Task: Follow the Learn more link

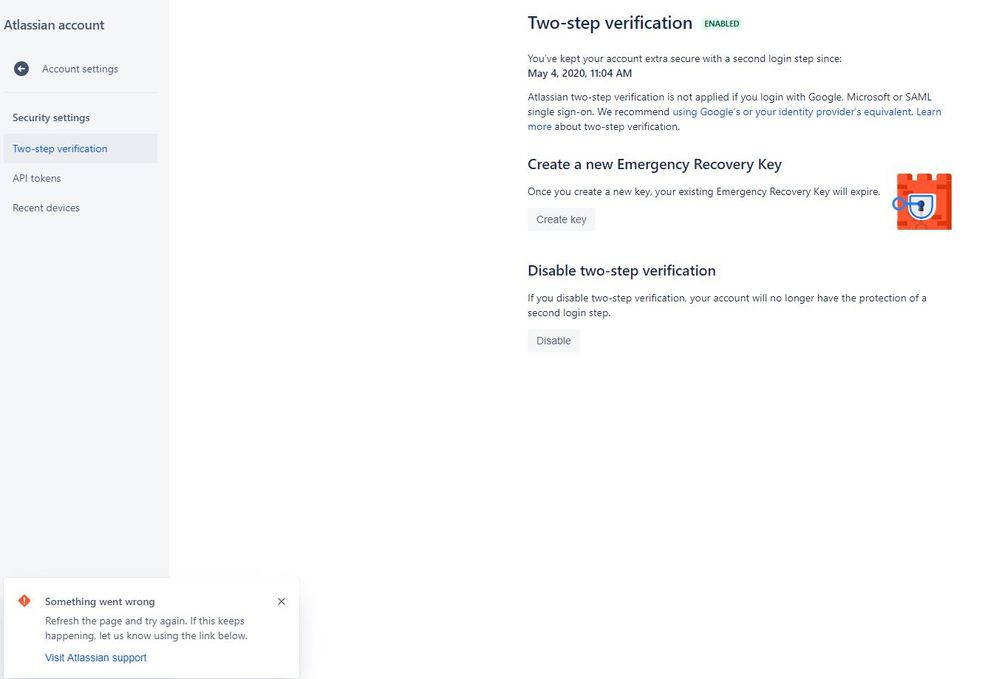Action: point(929,111)
